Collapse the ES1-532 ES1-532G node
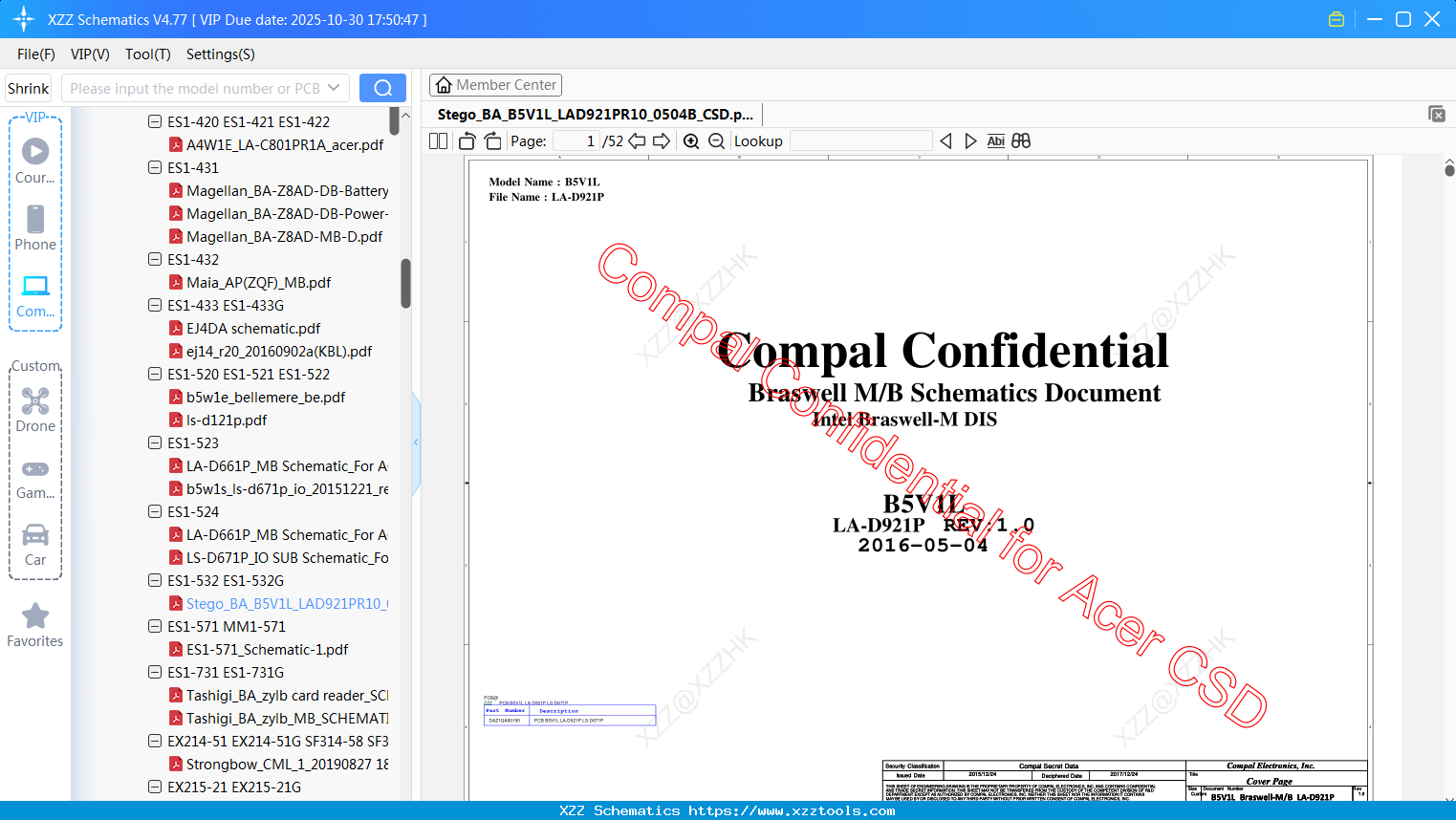 click(x=155, y=580)
